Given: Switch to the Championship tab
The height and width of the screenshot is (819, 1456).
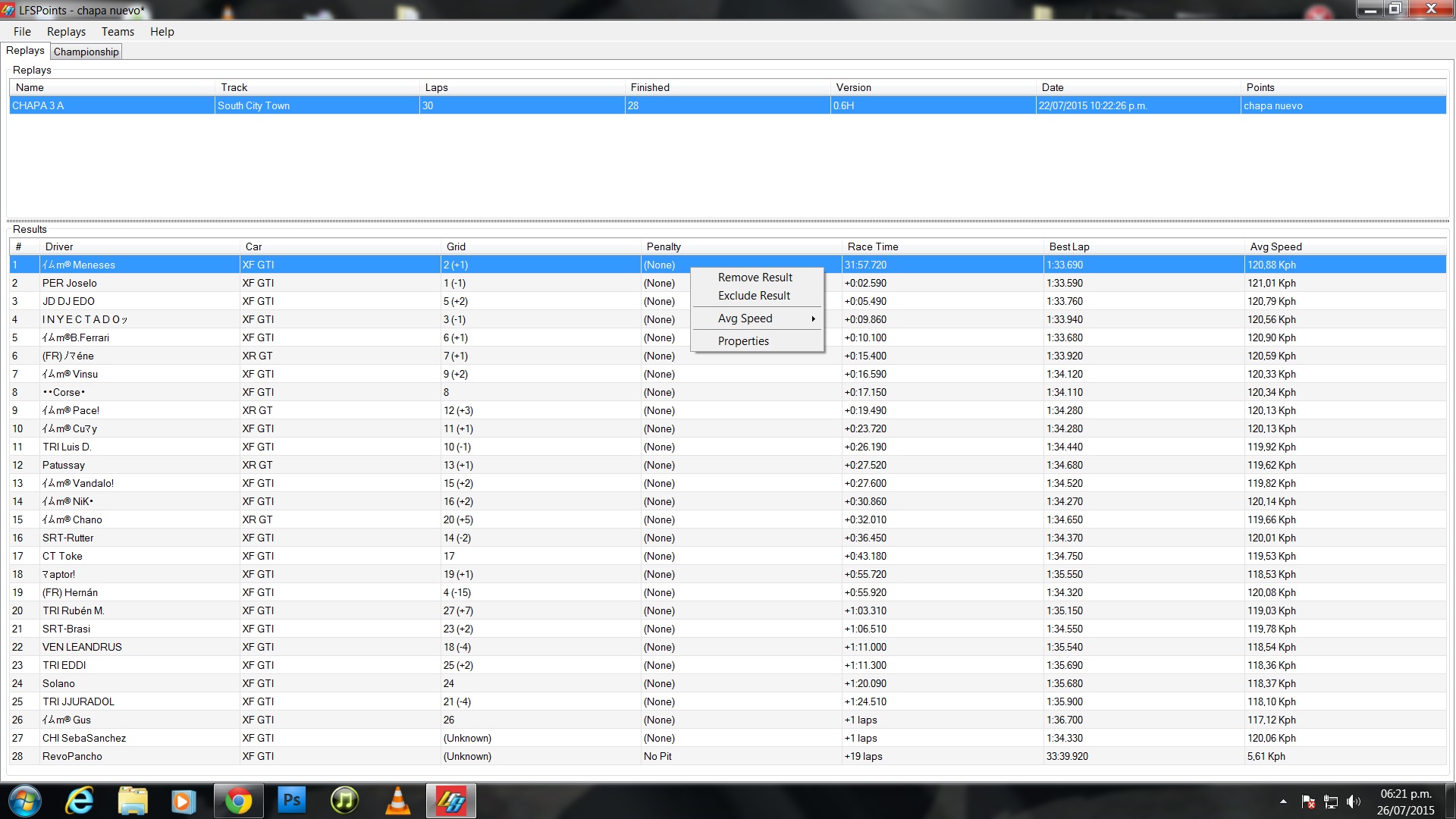Looking at the screenshot, I should tap(86, 52).
